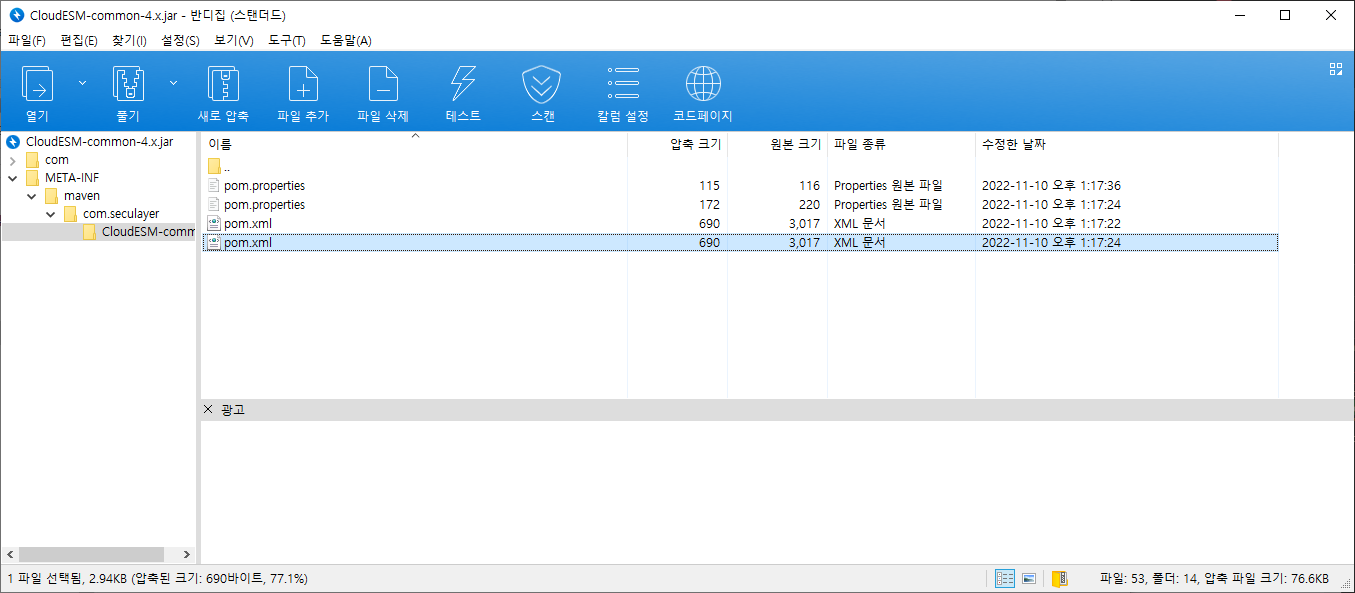
Task: Sort by the 압축 크기 column header
Action: tap(677, 144)
